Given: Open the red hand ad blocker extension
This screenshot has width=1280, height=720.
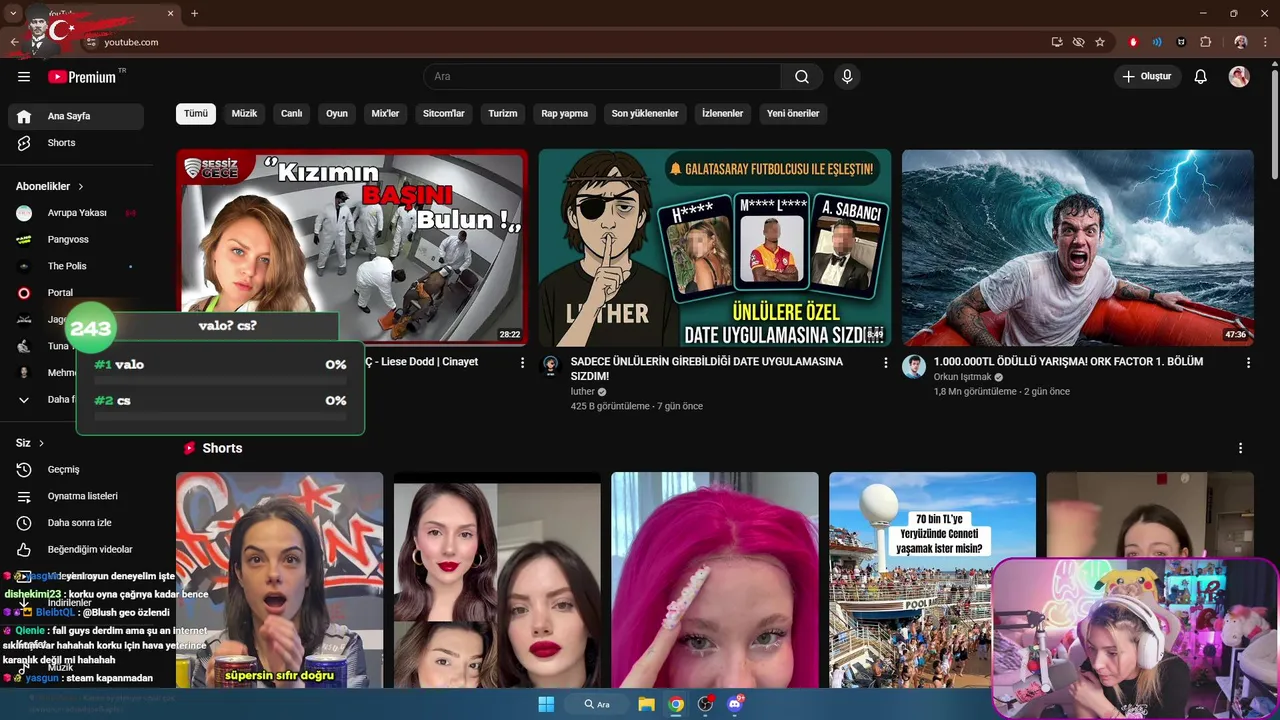Looking at the screenshot, I should (x=1133, y=42).
